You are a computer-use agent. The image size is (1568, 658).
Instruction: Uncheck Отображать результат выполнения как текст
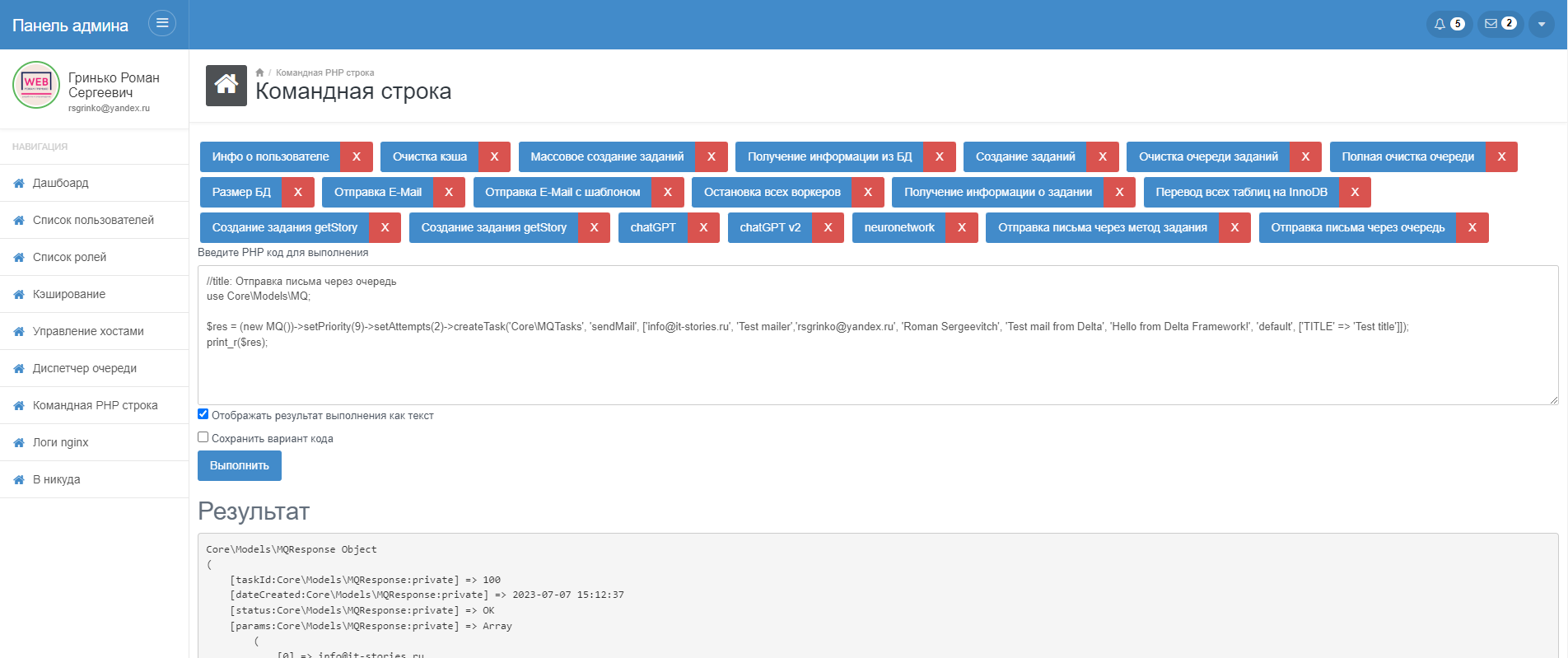(x=203, y=414)
